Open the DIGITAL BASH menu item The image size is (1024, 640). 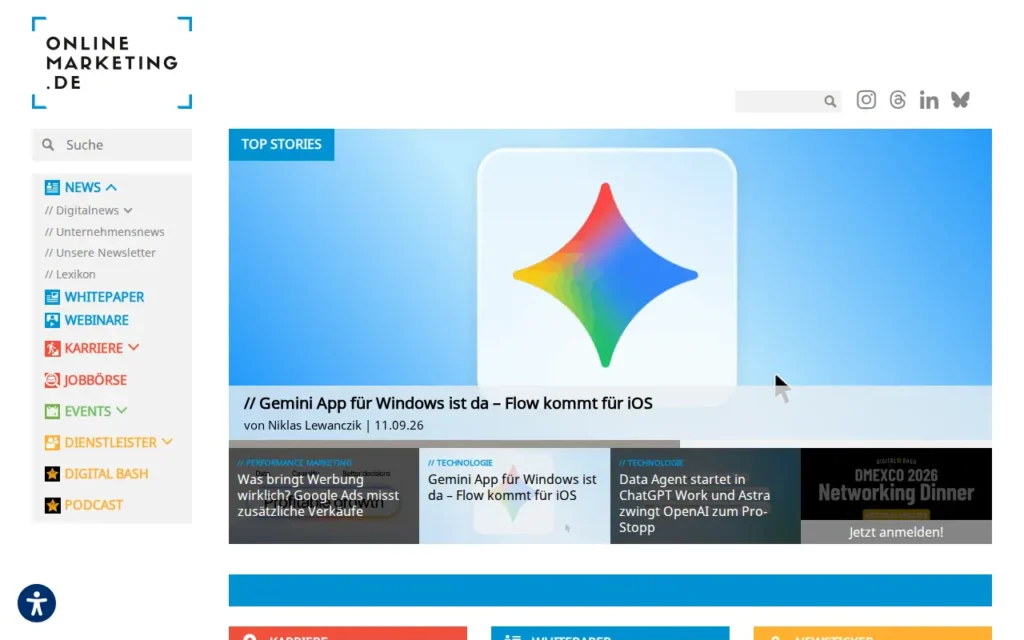(106, 473)
